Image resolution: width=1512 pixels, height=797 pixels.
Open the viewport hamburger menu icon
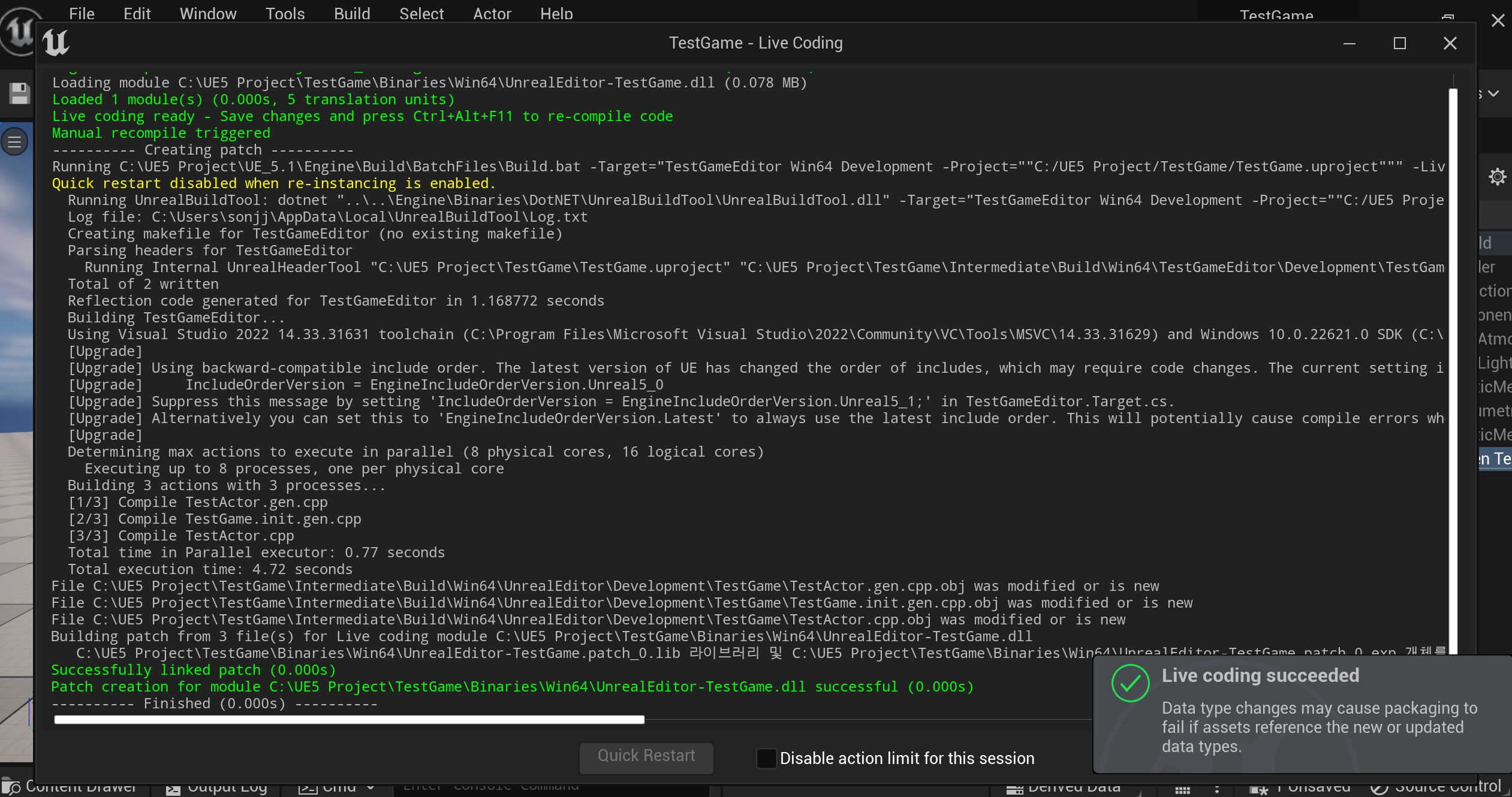coord(14,142)
